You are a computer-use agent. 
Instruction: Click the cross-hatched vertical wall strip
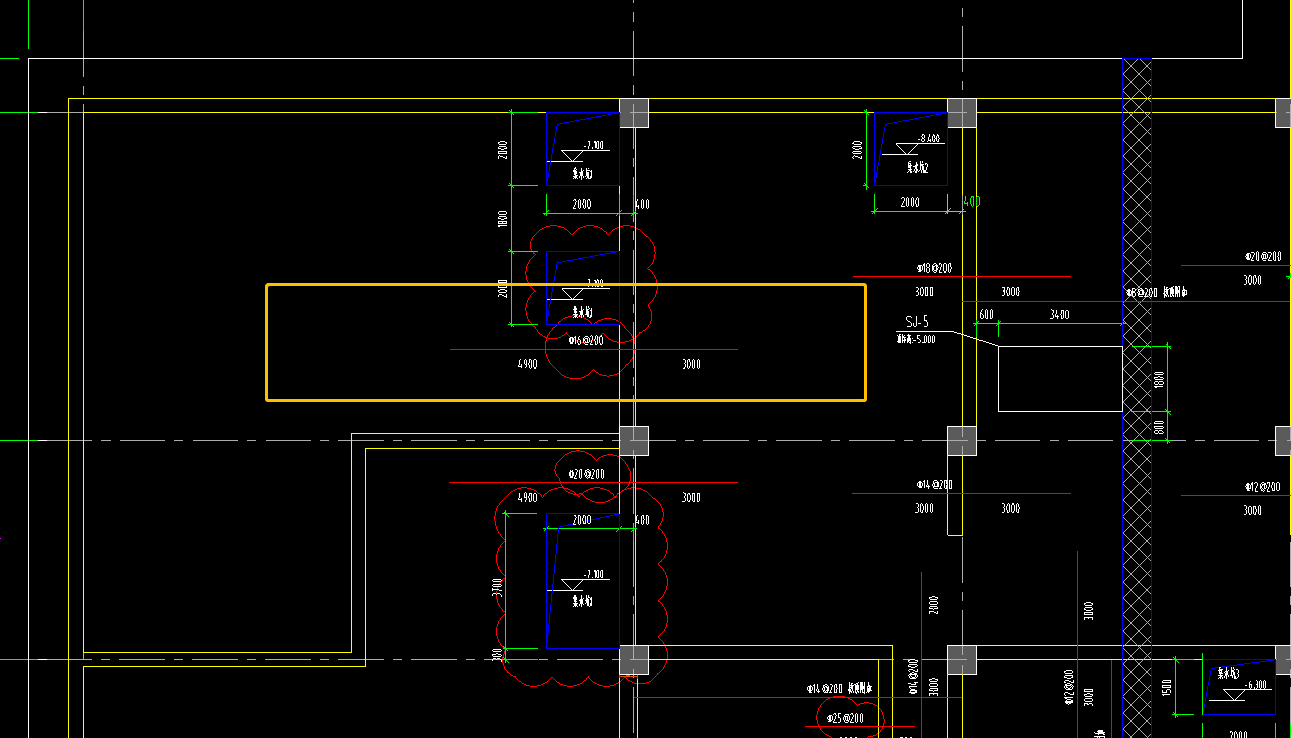coord(1137,398)
